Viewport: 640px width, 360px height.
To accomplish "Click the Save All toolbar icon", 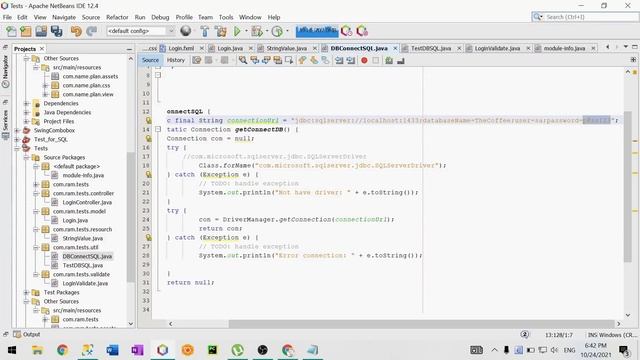I will coord(56,31).
